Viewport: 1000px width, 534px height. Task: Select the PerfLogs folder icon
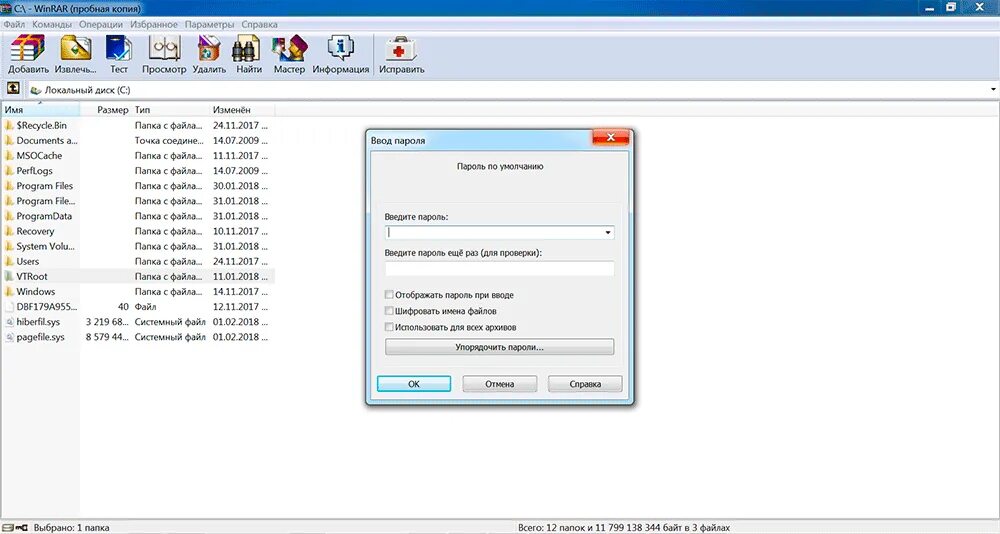click(x=9, y=170)
